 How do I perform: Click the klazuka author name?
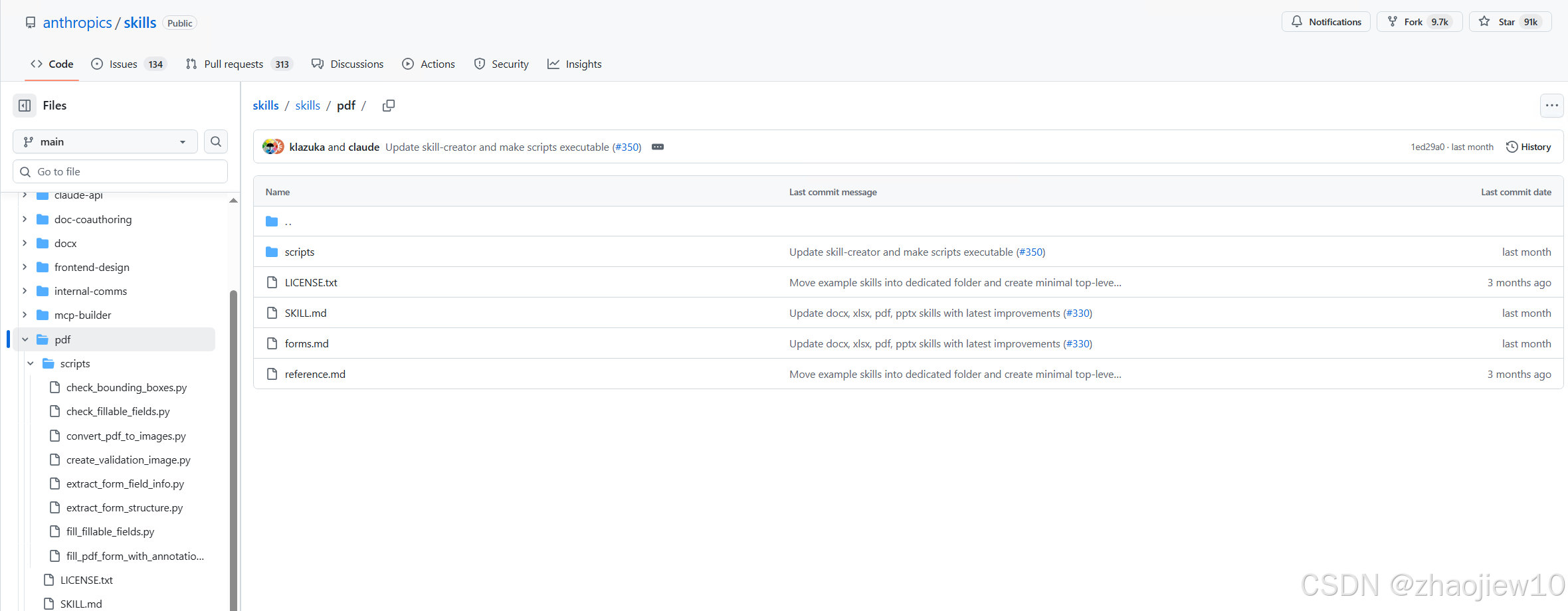tap(307, 147)
